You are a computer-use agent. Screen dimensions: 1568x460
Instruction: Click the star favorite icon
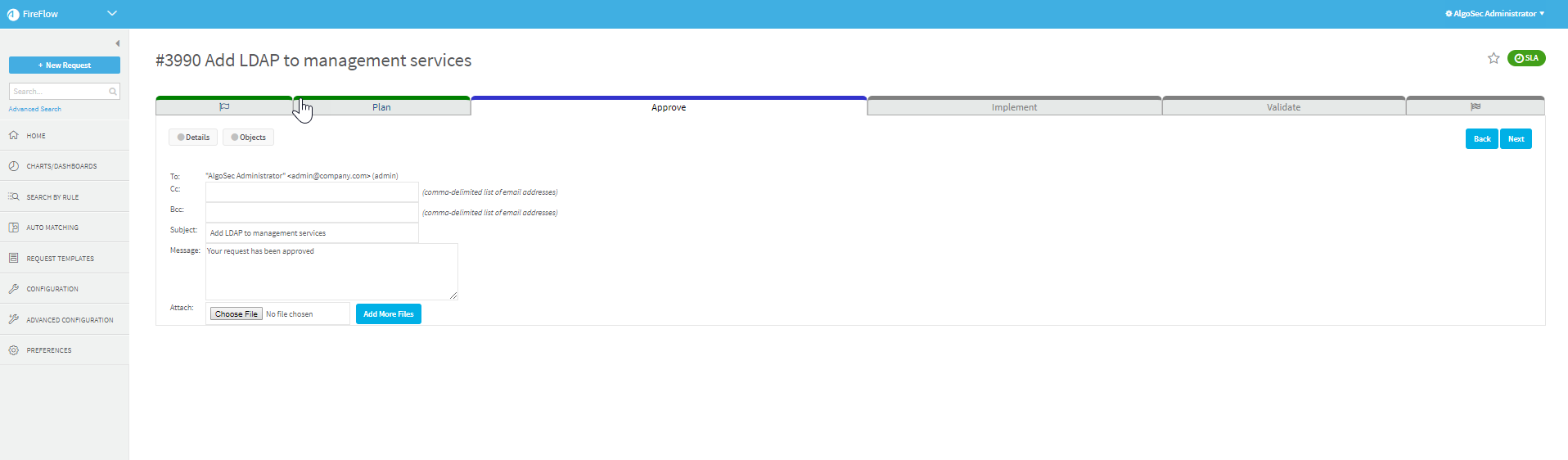1494,58
